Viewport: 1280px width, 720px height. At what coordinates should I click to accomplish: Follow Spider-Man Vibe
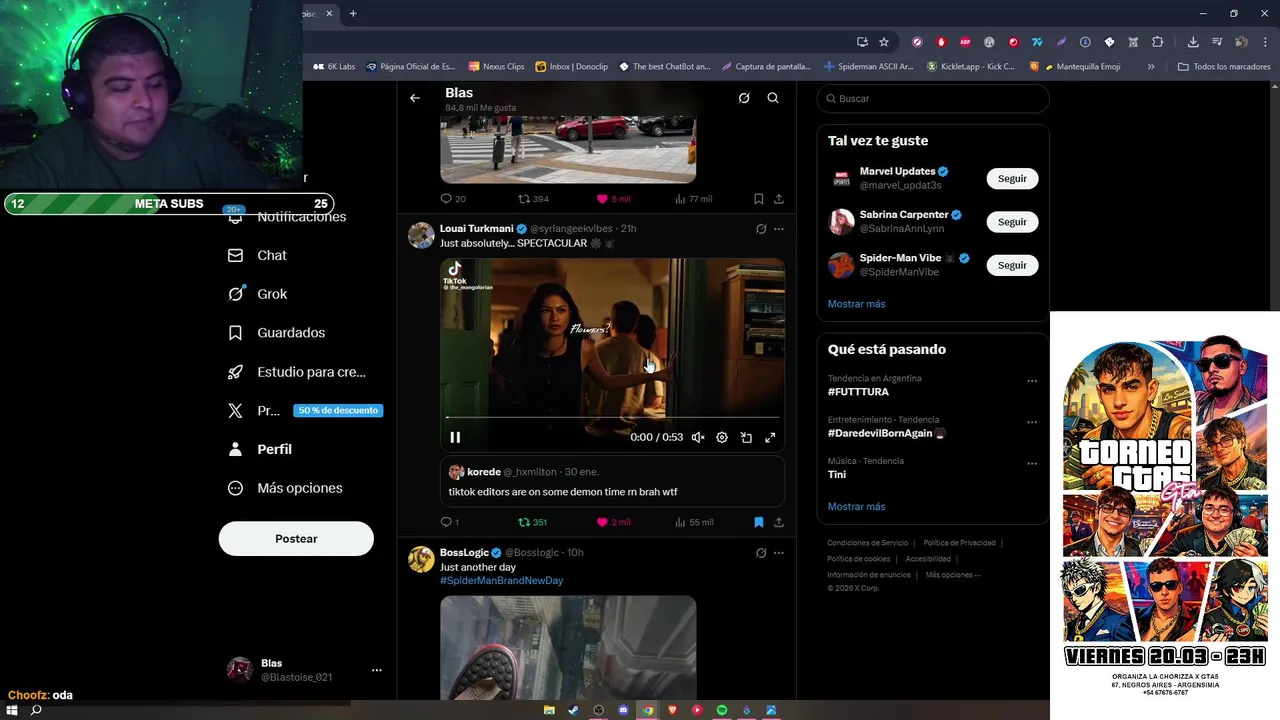tap(1012, 265)
